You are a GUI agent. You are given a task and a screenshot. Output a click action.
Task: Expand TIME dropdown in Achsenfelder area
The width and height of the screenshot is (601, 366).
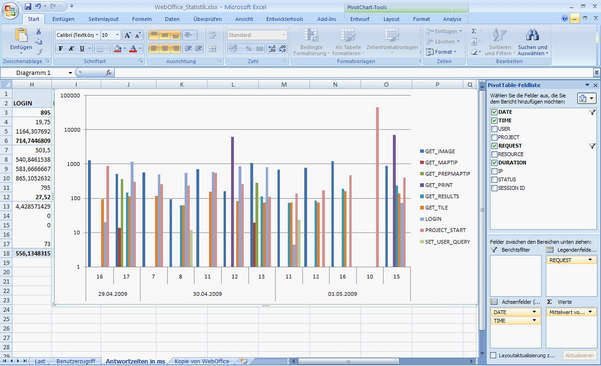tap(534, 320)
